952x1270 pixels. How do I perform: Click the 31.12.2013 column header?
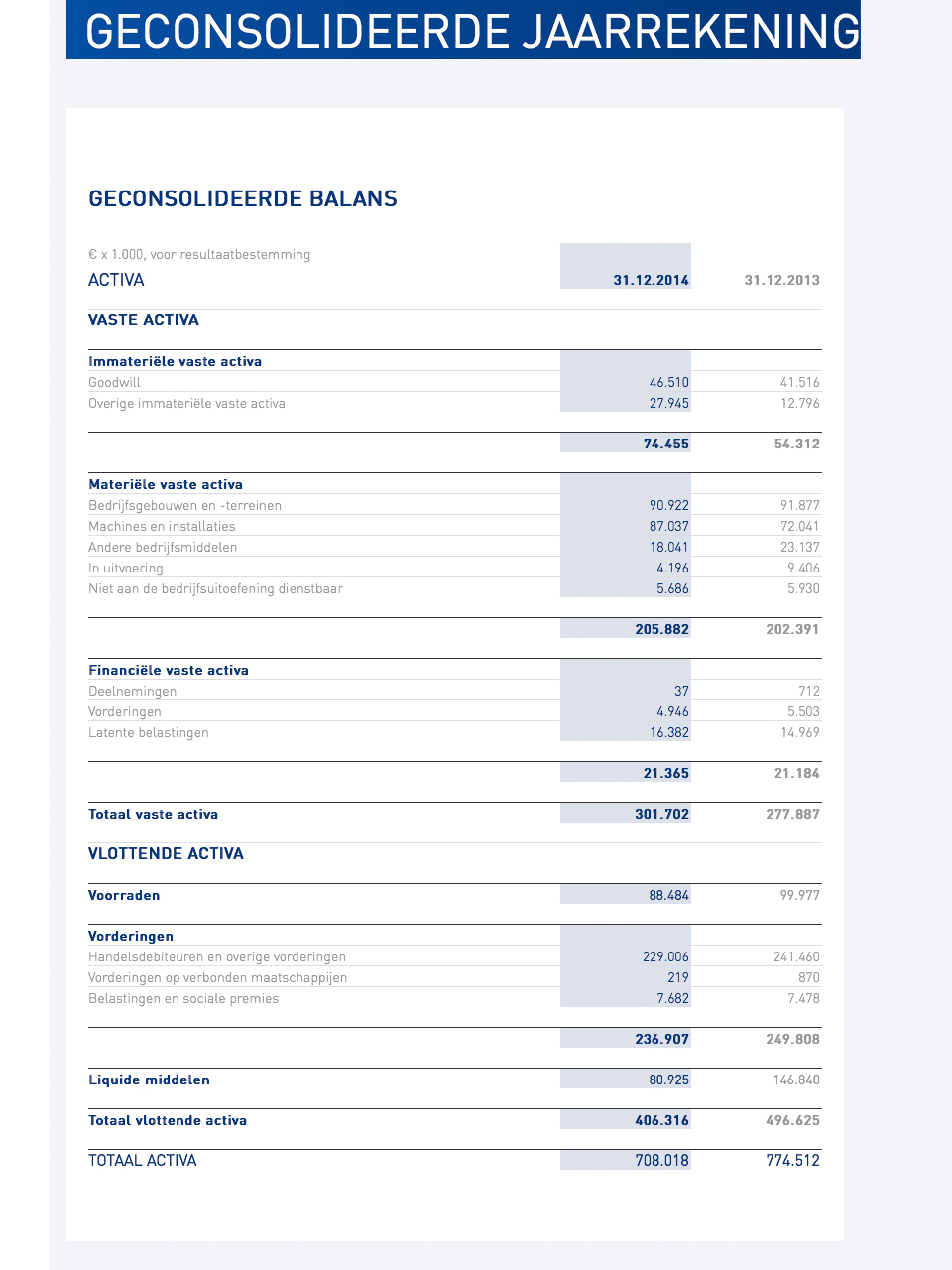click(781, 280)
